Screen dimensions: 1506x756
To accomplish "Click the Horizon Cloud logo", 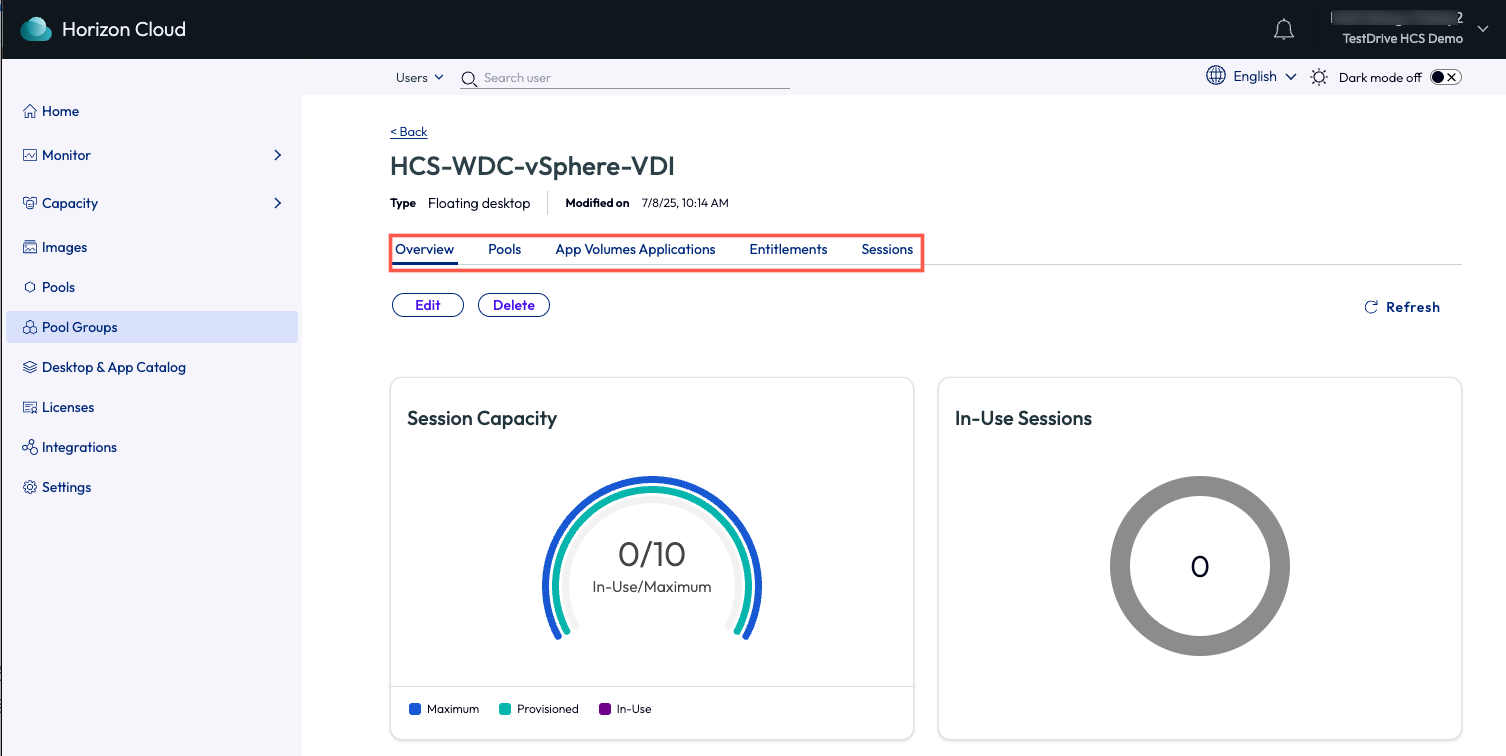I will point(36,29).
